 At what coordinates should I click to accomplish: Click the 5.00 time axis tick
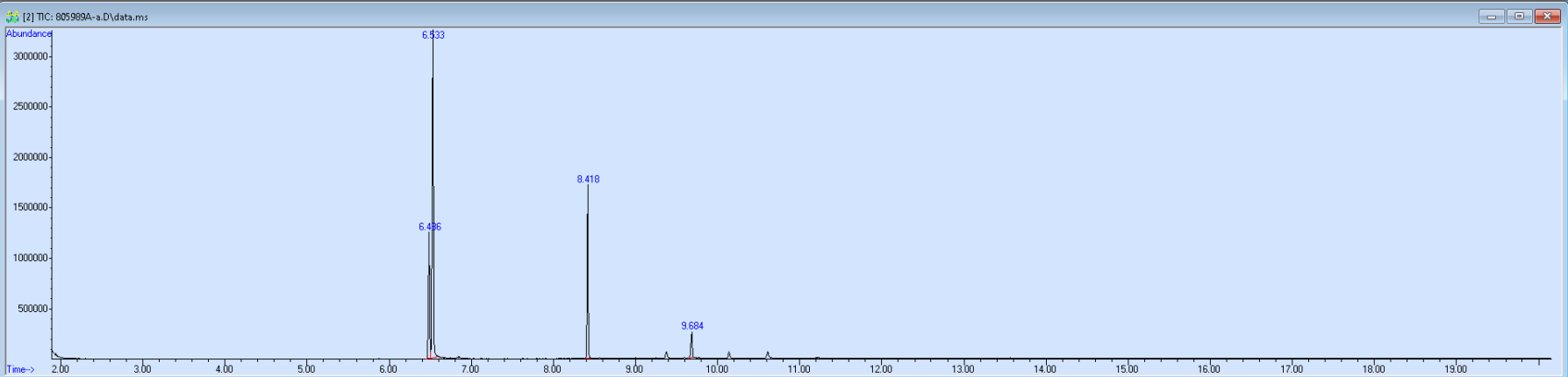click(x=306, y=369)
